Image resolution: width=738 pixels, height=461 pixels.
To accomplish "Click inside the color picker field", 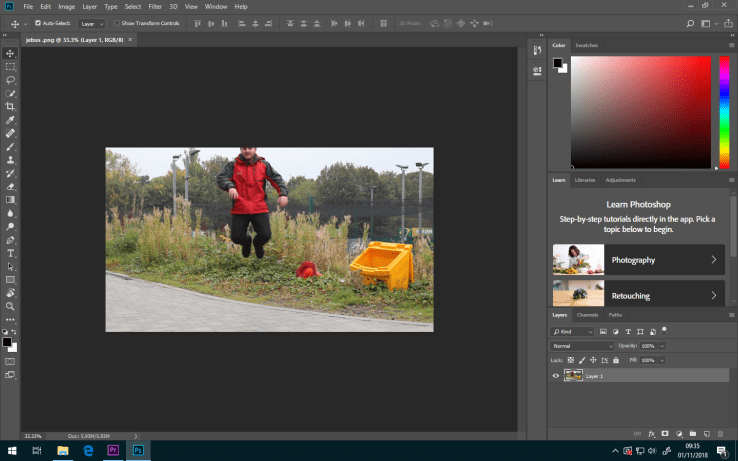I will [640, 110].
